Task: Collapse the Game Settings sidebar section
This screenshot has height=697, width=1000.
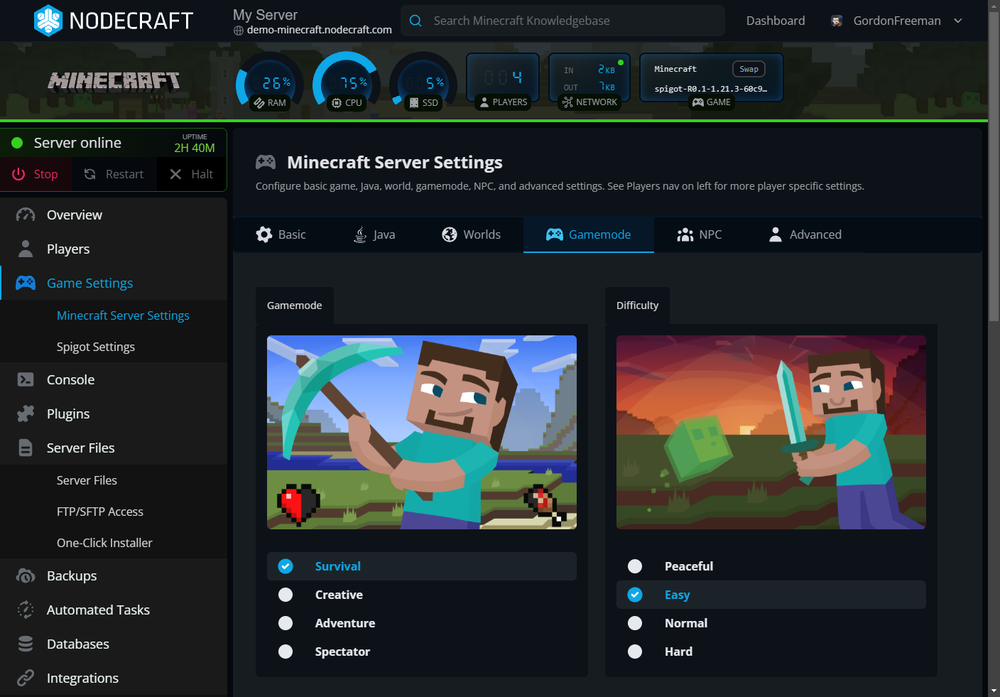Action: click(89, 283)
